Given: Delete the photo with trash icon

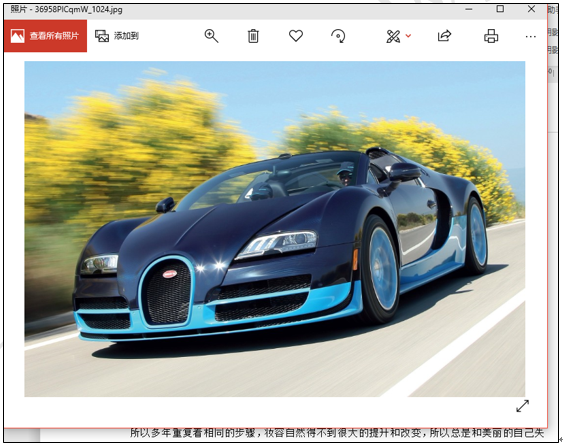Looking at the screenshot, I should tap(253, 36).
